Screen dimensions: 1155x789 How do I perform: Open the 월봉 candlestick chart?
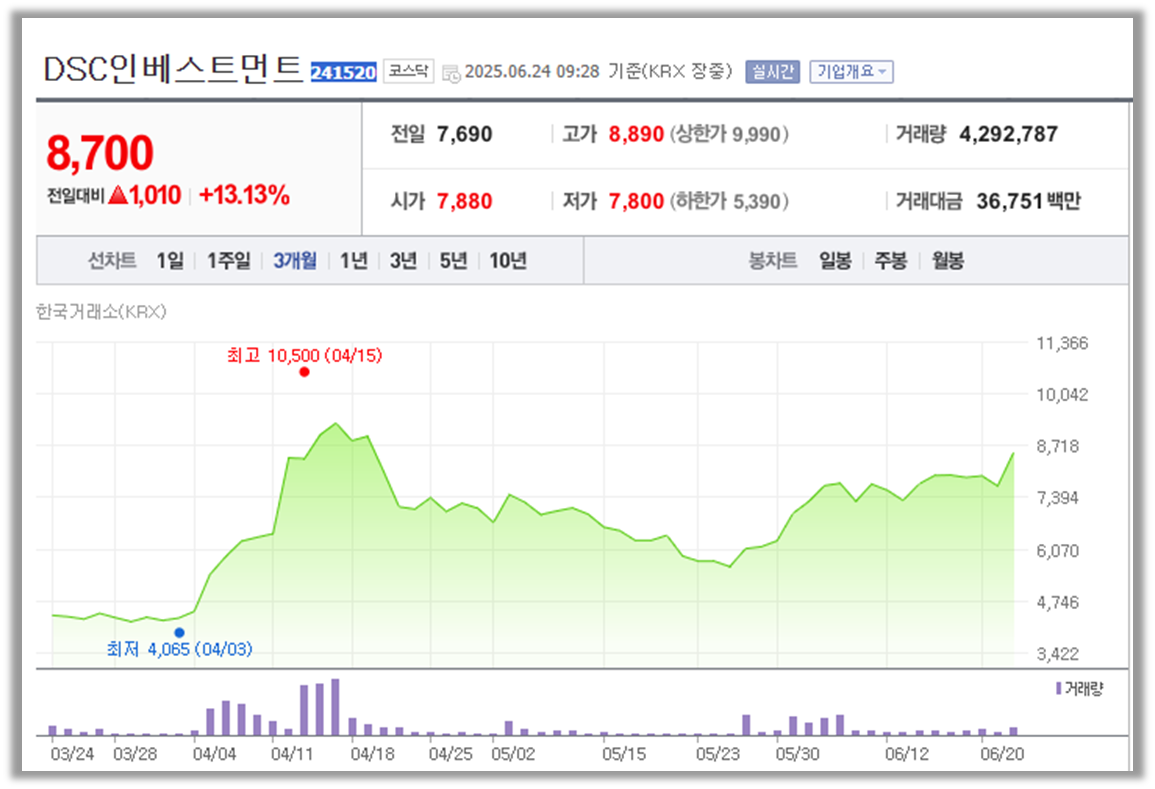click(948, 261)
